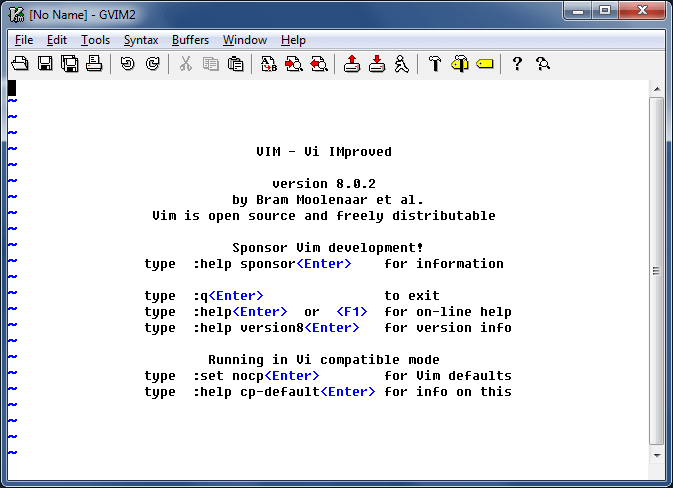Image resolution: width=673 pixels, height=488 pixels.
Task: Click ':set nocp<Enter>' text
Action: (256, 376)
